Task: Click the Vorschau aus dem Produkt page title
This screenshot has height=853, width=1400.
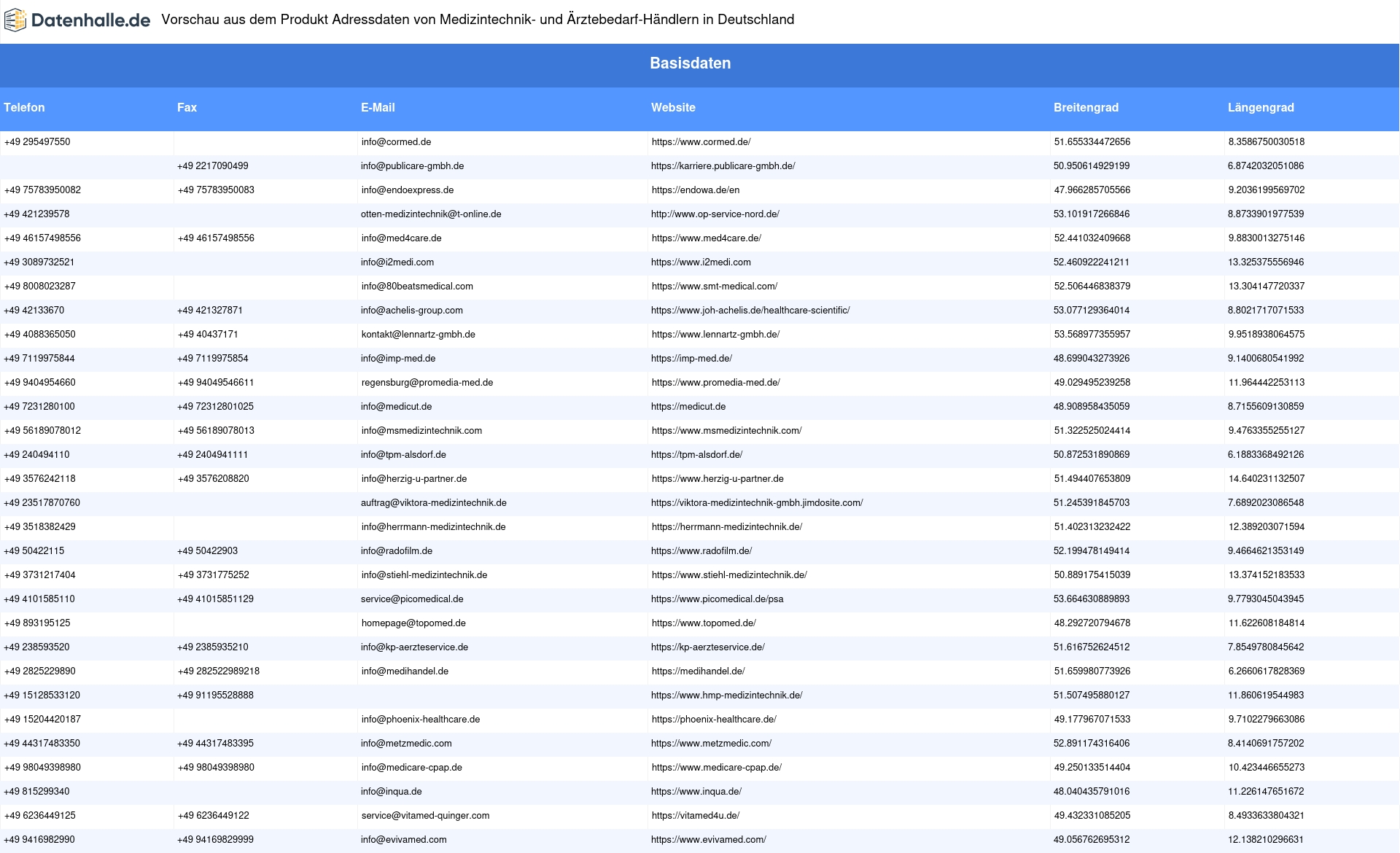Action: point(478,20)
